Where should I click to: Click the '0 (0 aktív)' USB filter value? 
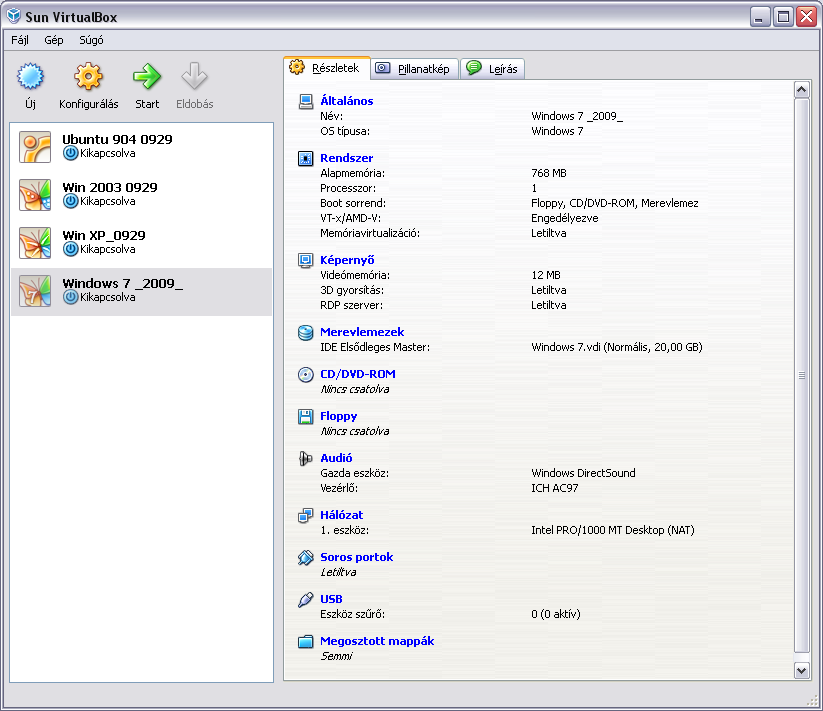pos(556,614)
